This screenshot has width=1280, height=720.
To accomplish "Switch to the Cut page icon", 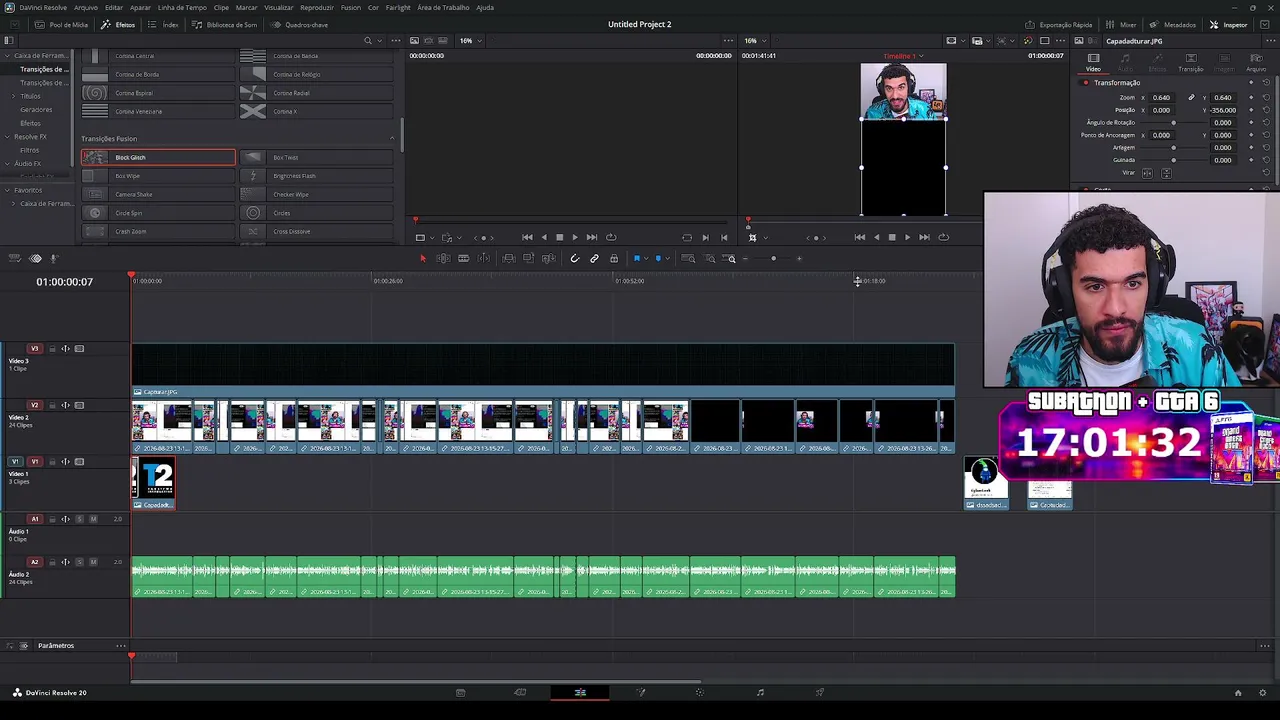I will [x=520, y=692].
